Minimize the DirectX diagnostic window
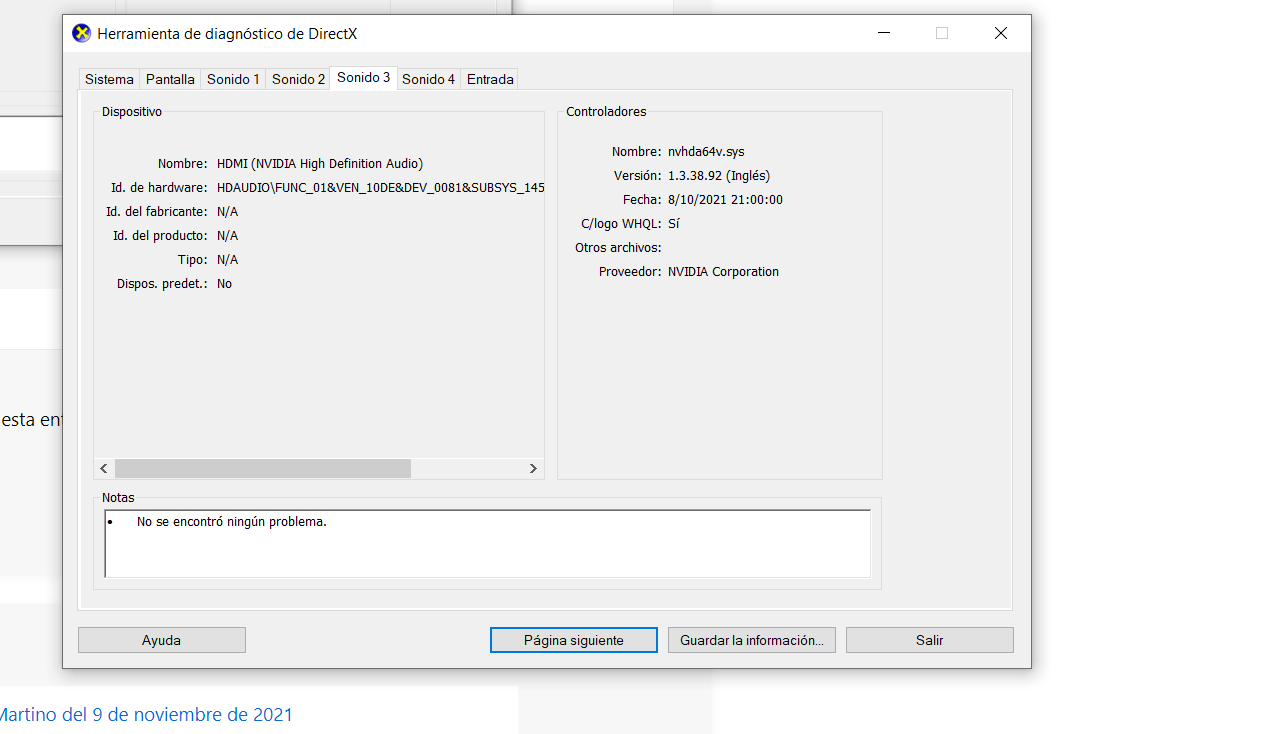The height and width of the screenshot is (734, 1268). (x=884, y=33)
